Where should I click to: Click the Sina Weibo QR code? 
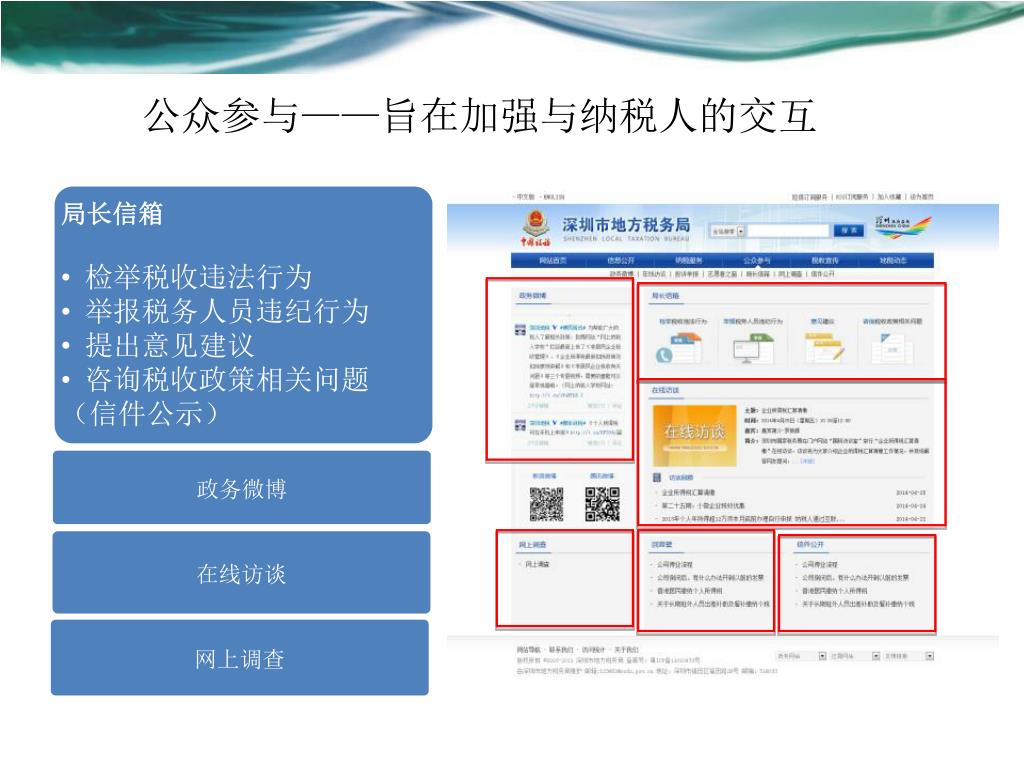(x=546, y=504)
